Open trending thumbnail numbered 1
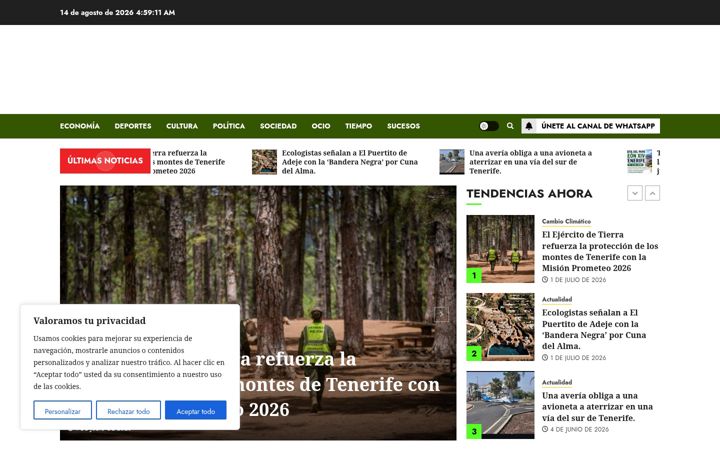This screenshot has width=720, height=450. (500, 249)
